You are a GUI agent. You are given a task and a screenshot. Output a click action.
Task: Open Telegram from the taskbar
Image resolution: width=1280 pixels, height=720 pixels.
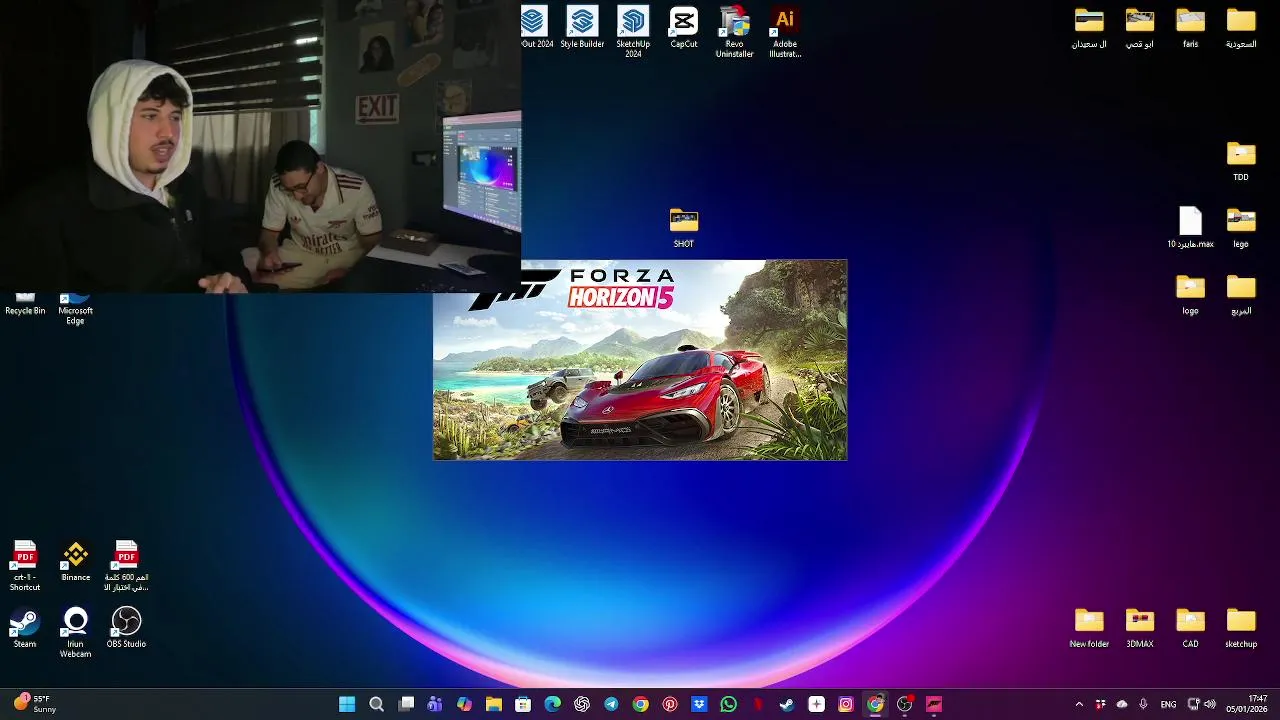[611, 704]
